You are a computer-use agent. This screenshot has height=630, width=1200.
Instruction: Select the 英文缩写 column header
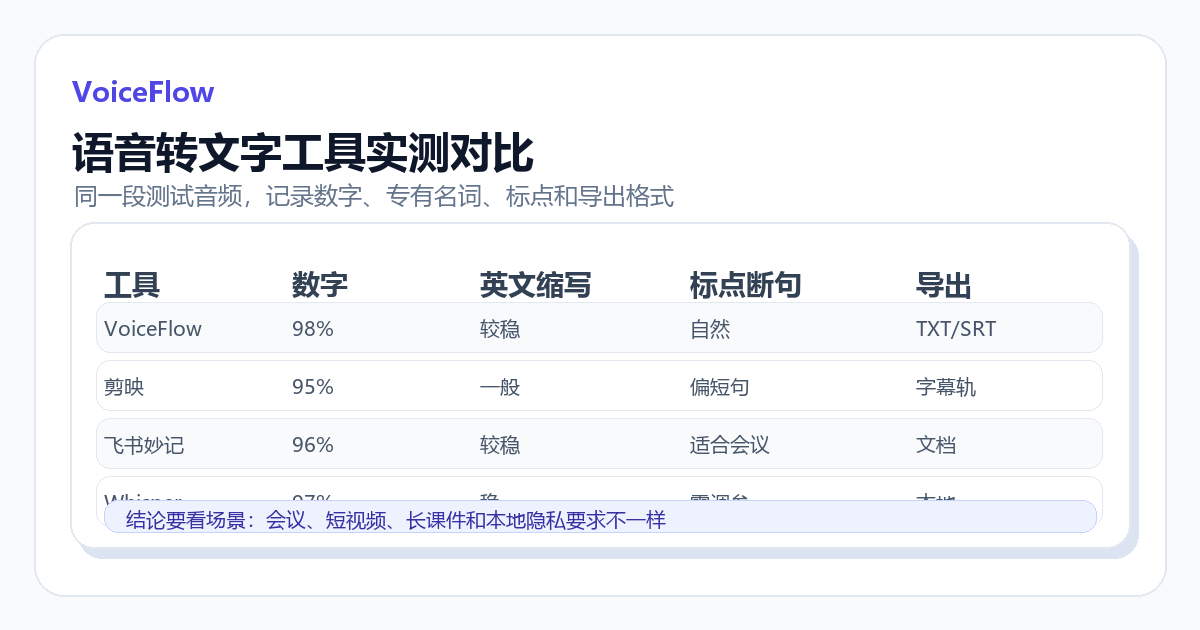[536, 286]
